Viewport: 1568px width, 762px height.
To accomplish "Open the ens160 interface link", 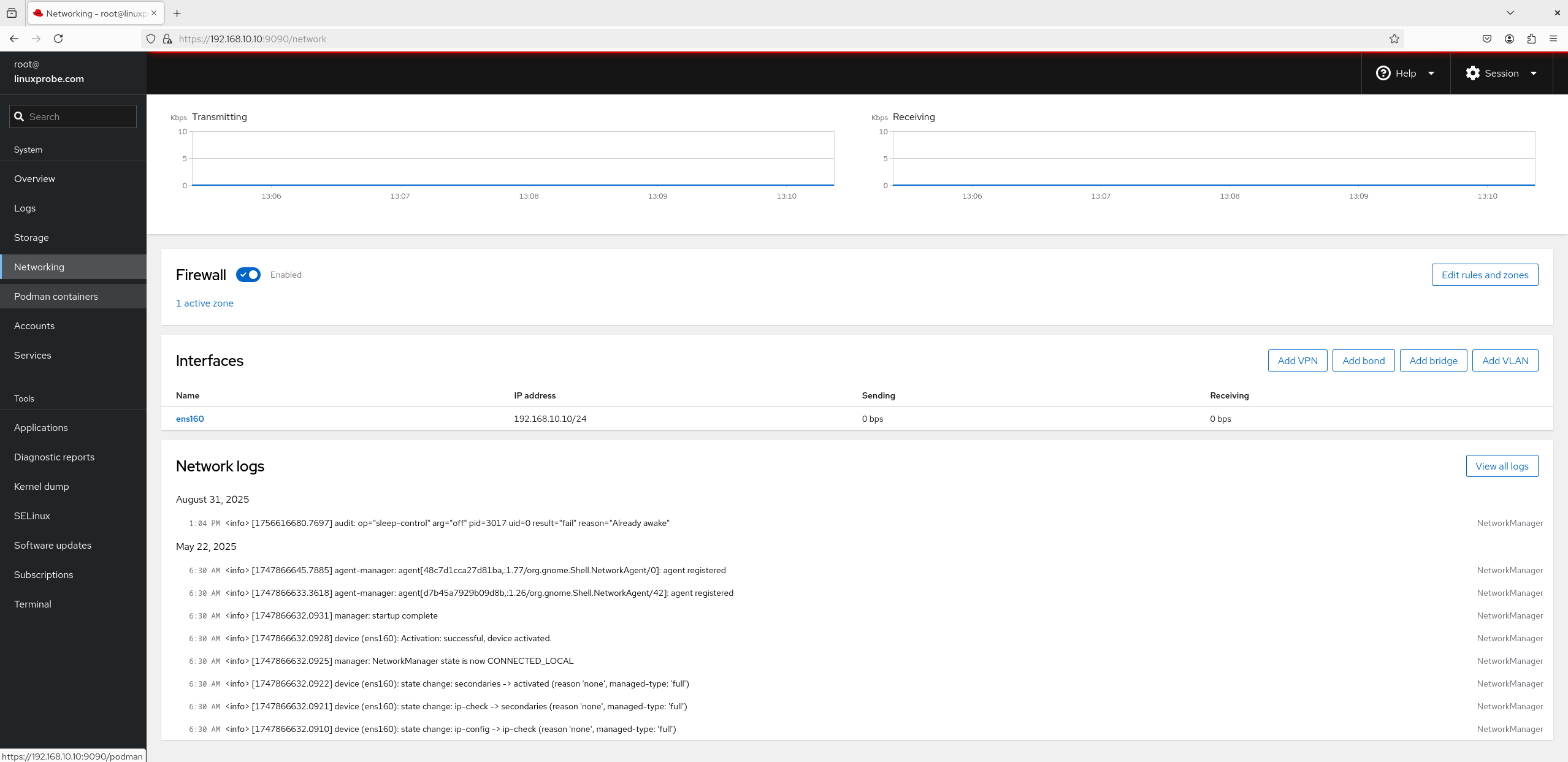I will coord(189,419).
